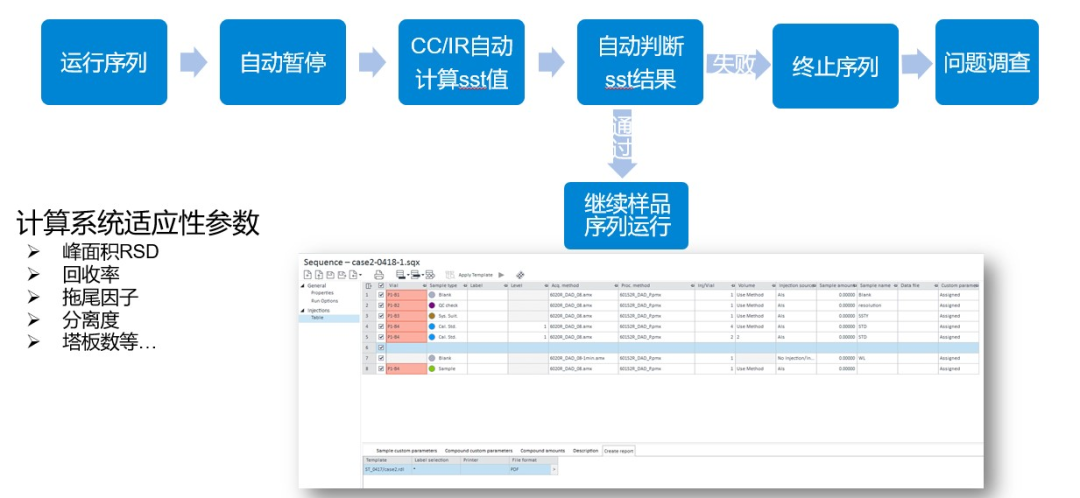Click the diamond arrows icon in toolbar
The image size is (1080, 498).
click(520, 275)
